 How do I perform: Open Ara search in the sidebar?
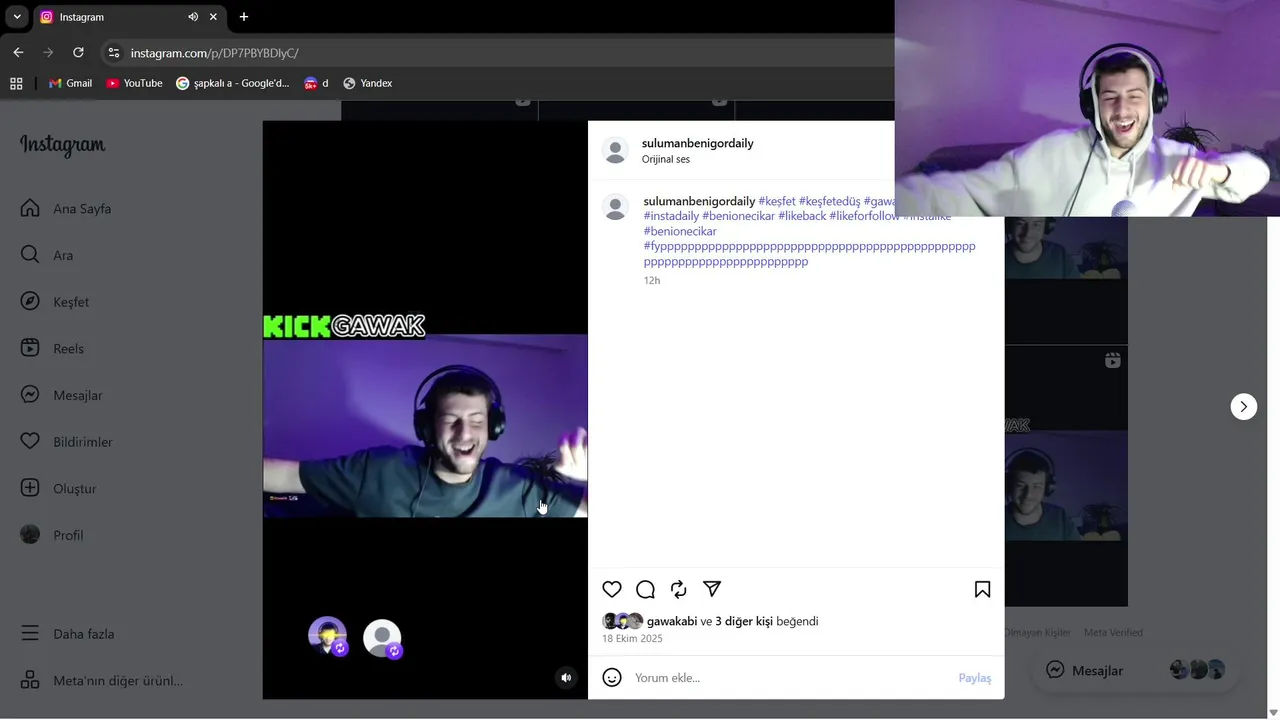click(47, 255)
